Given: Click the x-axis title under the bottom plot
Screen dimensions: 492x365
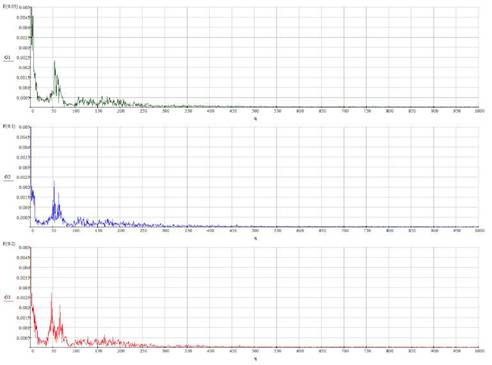Looking at the screenshot, I should pyautogui.click(x=256, y=359).
